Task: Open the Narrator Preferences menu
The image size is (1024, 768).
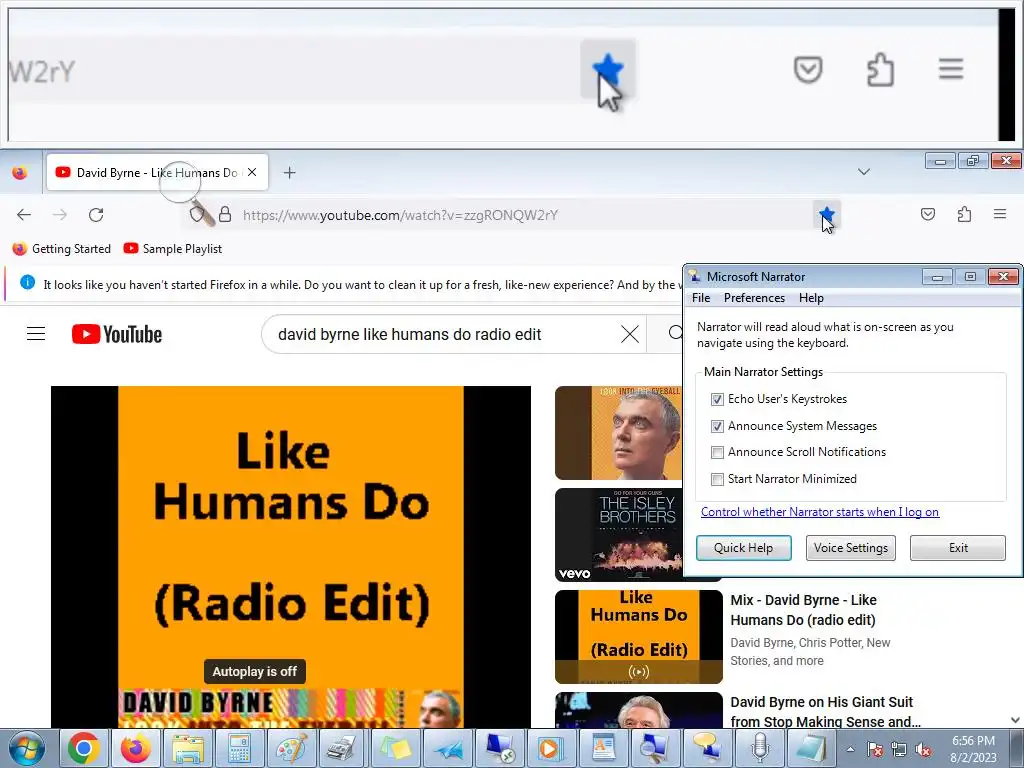Action: point(754,298)
